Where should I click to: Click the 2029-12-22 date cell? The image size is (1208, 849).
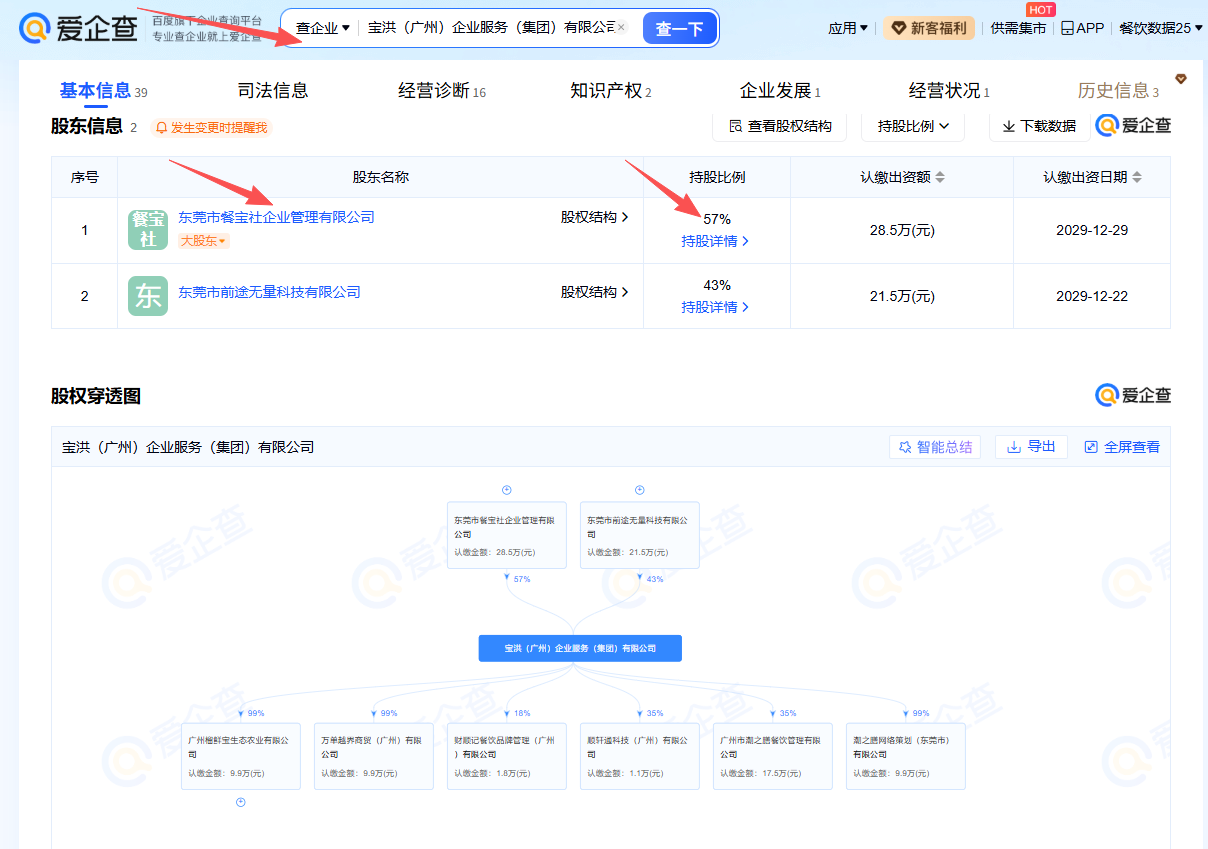click(1092, 296)
